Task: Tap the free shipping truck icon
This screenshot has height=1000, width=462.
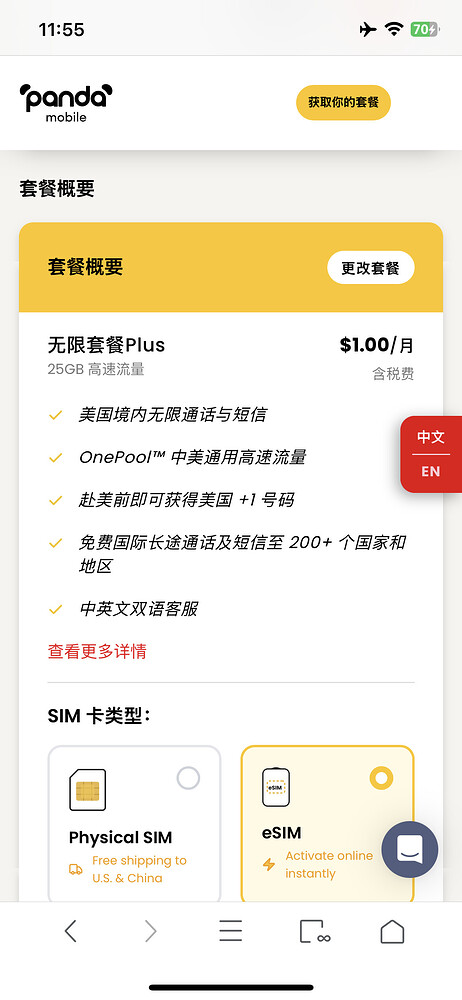Action: pyautogui.click(x=76, y=869)
